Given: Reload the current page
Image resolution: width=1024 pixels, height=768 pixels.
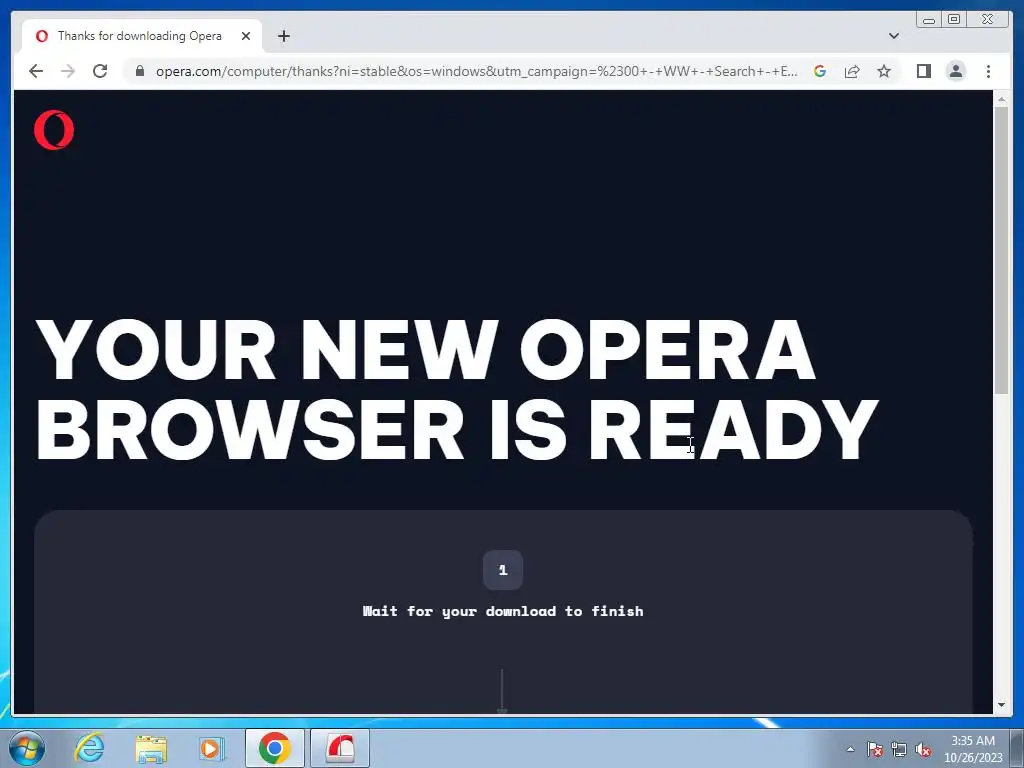Looking at the screenshot, I should (100, 71).
